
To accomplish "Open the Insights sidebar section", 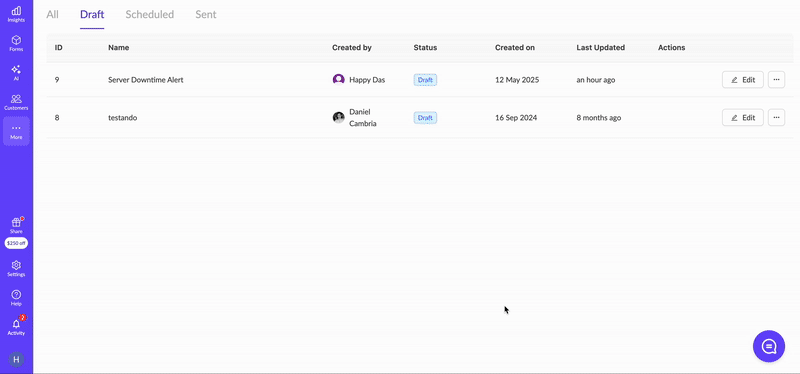I will point(16,14).
